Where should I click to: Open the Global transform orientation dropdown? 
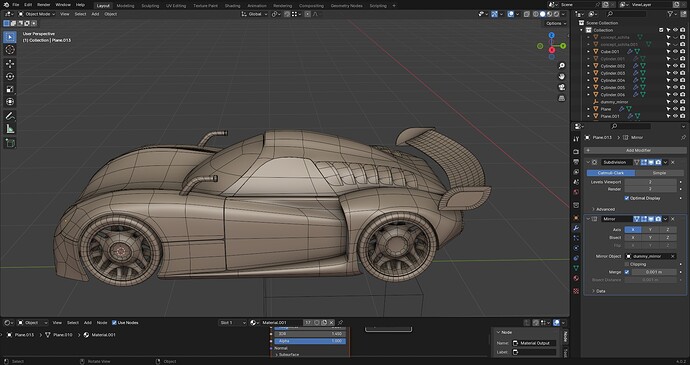(254, 14)
